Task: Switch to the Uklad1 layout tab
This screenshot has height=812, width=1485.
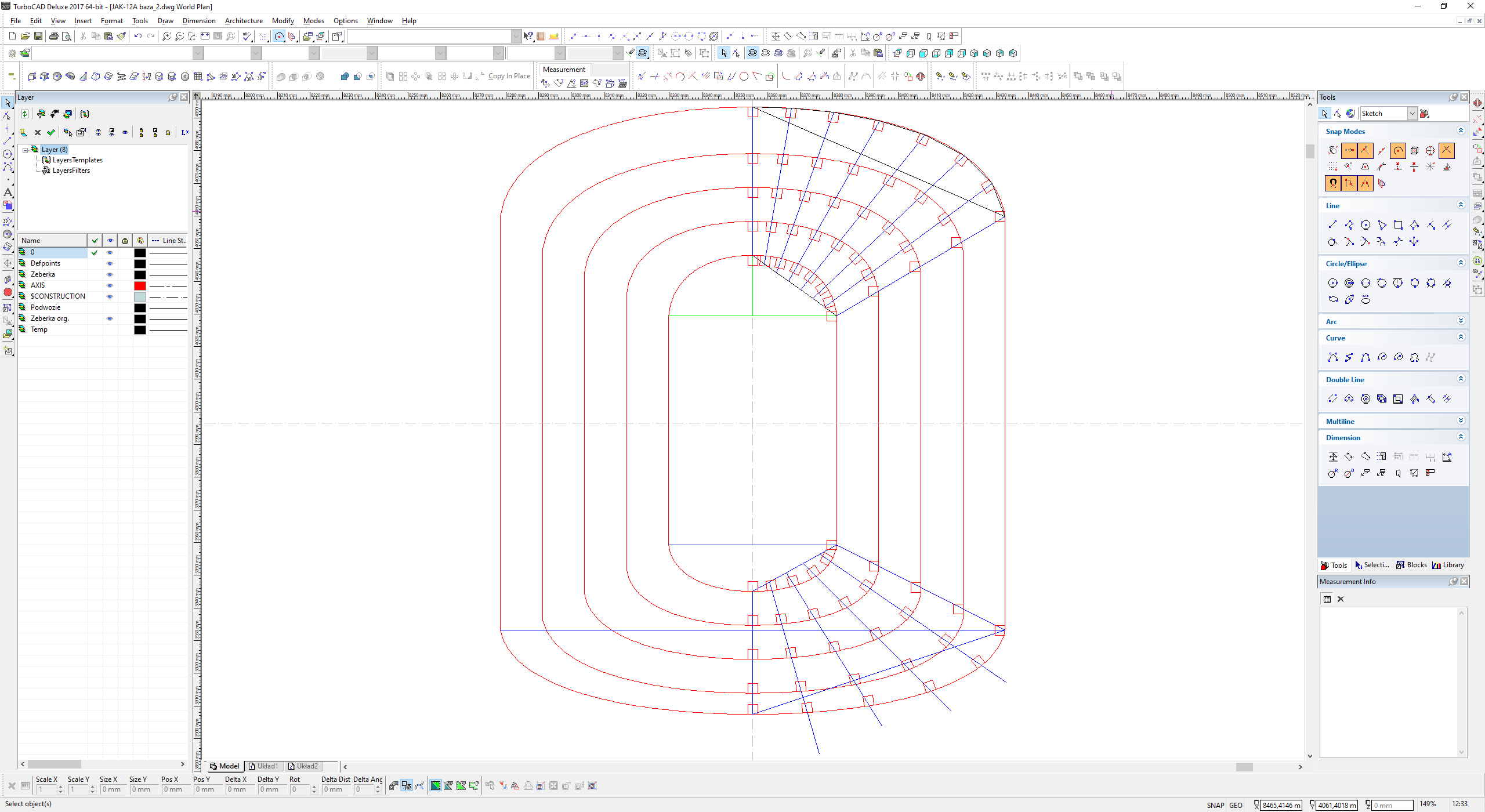Action: pyautogui.click(x=263, y=766)
